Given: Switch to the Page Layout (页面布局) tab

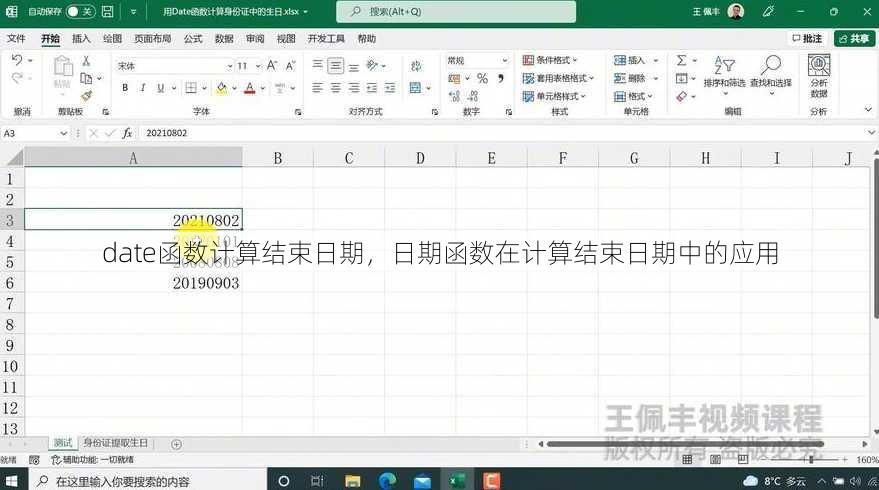Looking at the screenshot, I should point(152,39).
